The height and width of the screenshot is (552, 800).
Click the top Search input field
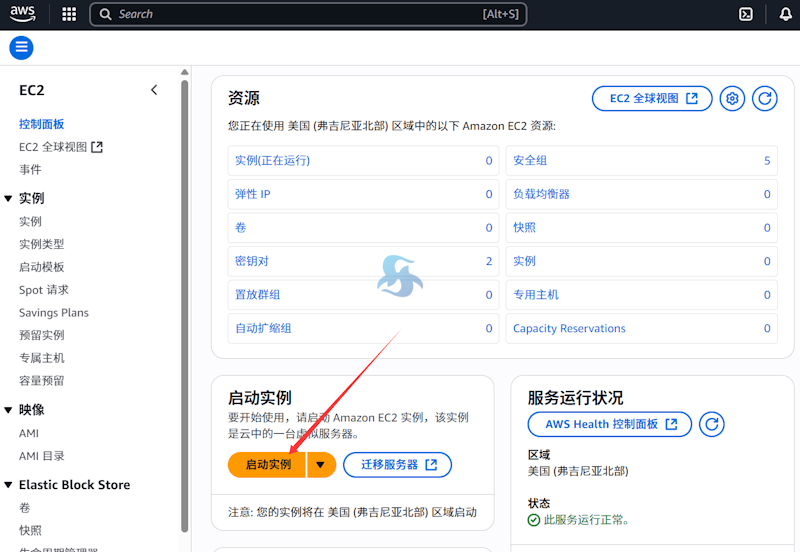300,14
